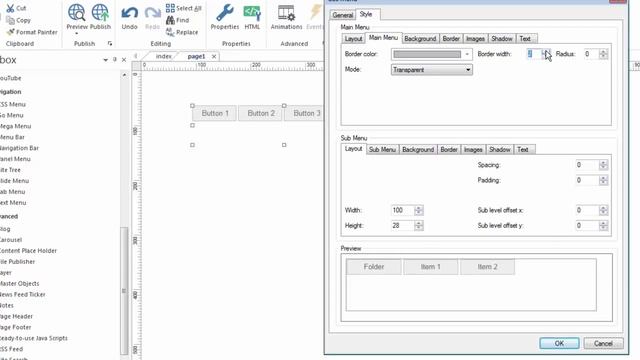Image resolution: width=640 pixels, height=360 pixels.
Task: Open Main Menu Images tab
Action: tap(475, 38)
